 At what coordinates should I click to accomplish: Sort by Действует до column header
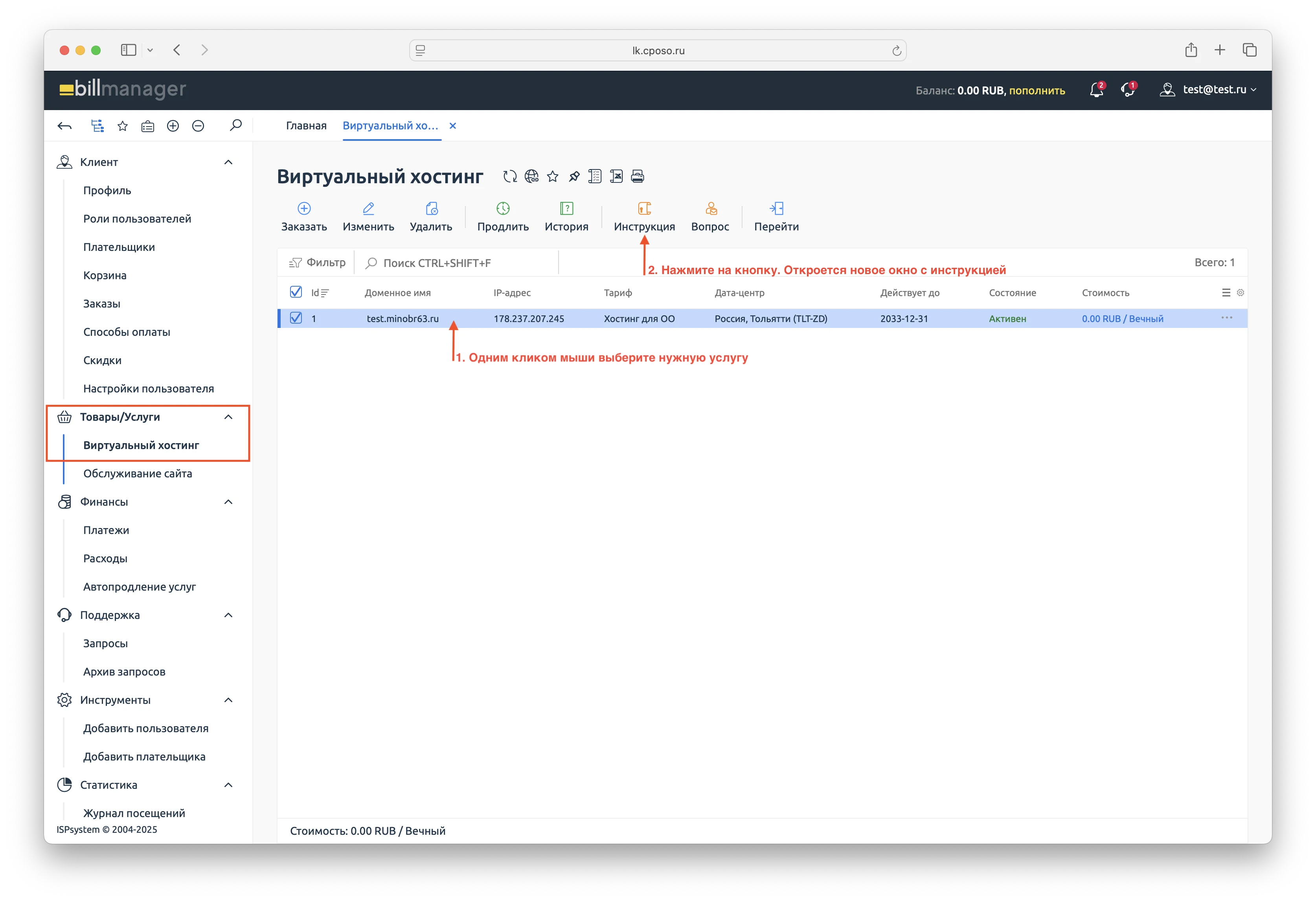pos(910,293)
